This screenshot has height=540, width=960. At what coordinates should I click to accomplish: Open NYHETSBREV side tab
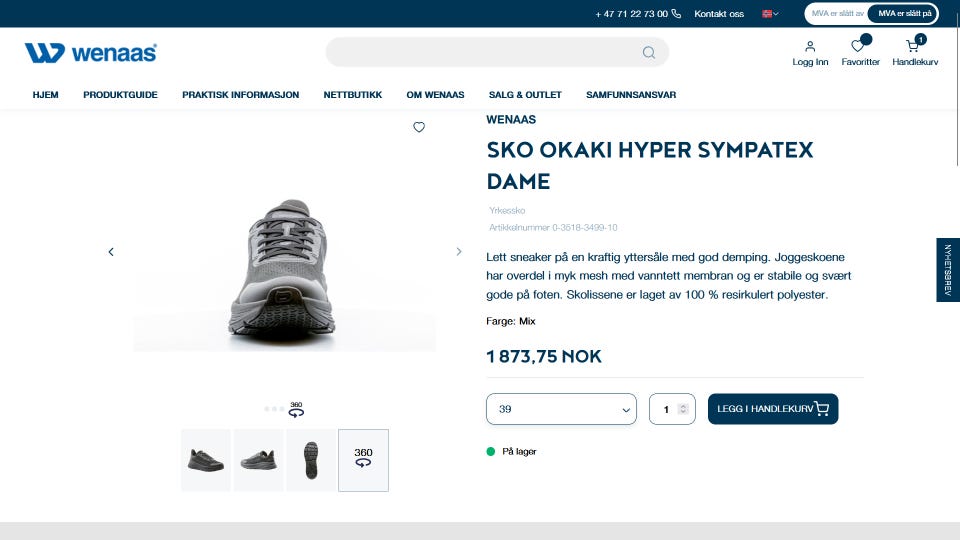tap(948, 270)
